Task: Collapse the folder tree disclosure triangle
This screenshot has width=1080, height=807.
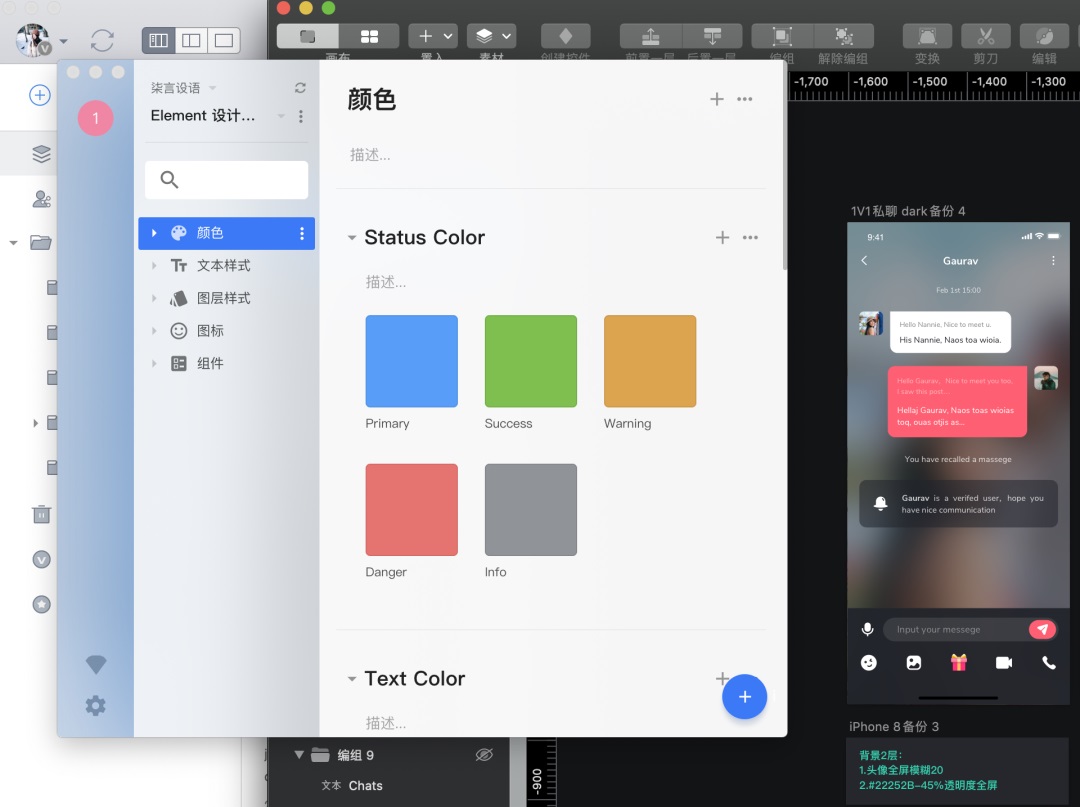Action: 13,243
